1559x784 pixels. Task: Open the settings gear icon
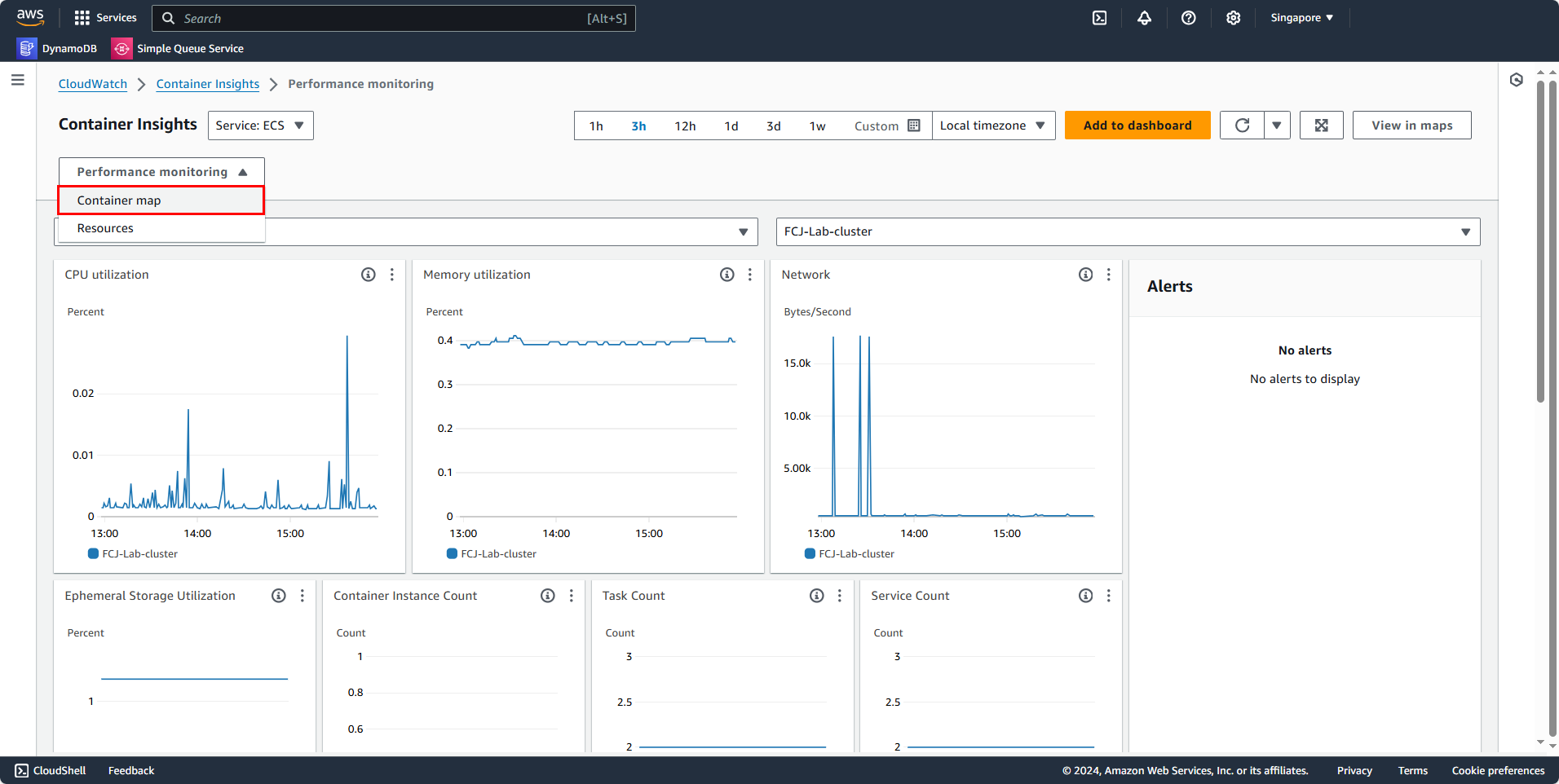click(x=1234, y=18)
